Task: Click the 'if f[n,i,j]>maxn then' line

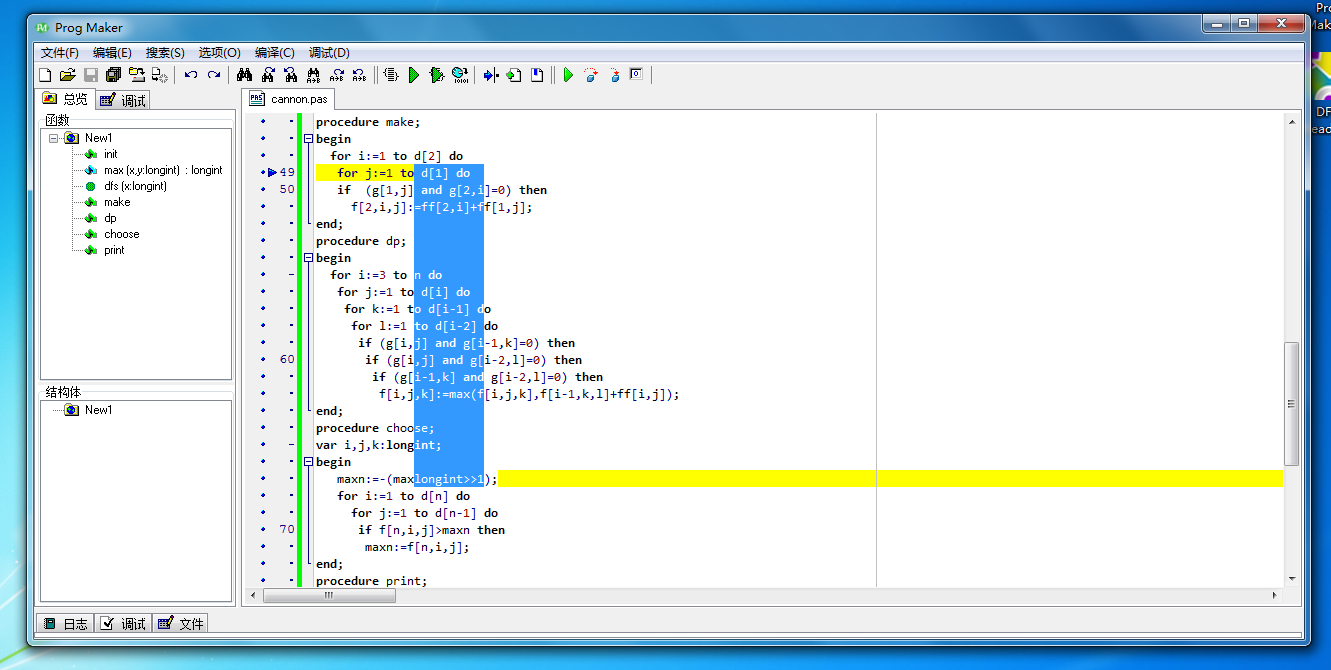Action: point(431,530)
